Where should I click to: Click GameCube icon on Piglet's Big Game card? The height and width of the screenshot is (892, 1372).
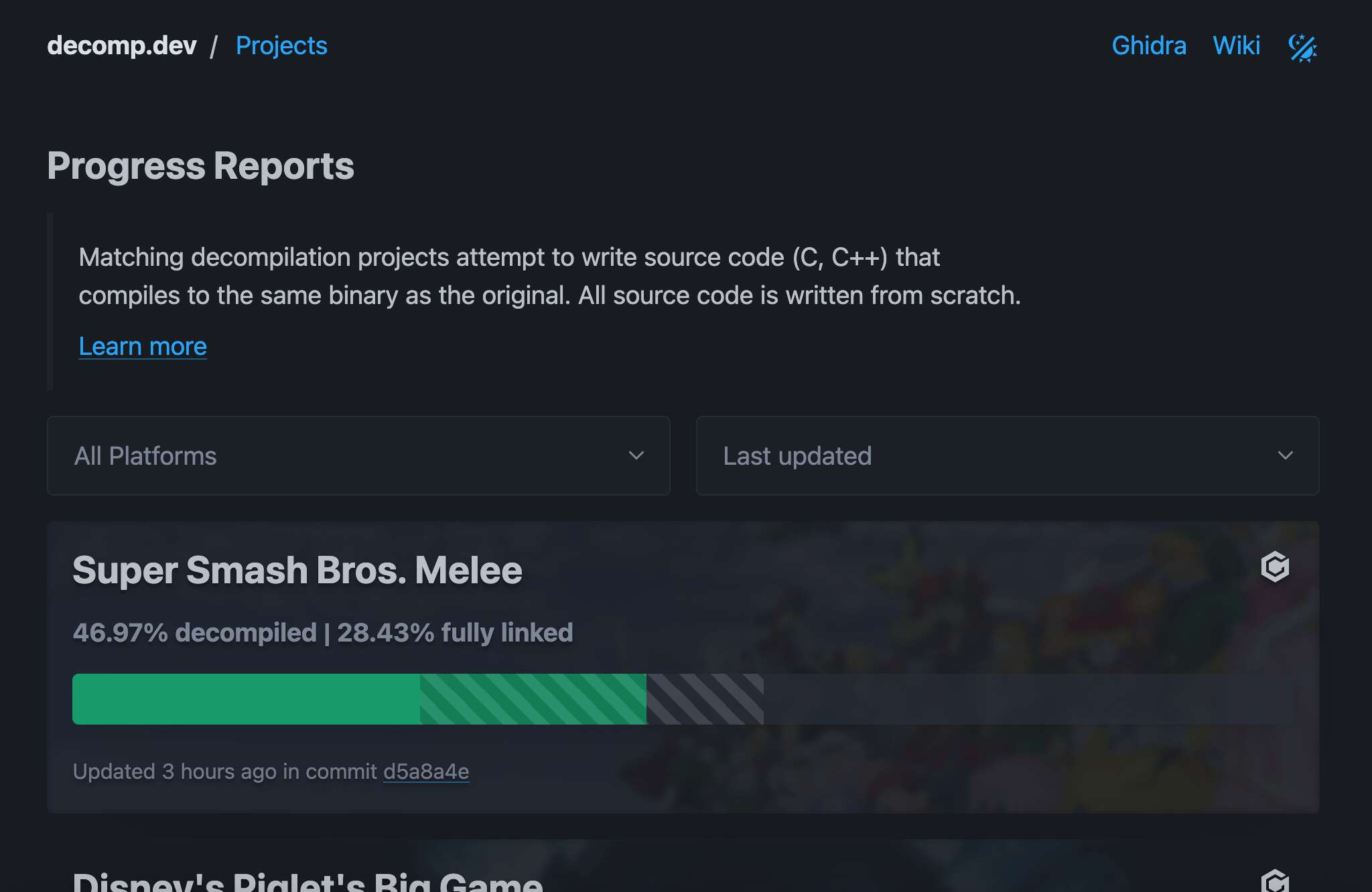[1275, 880]
